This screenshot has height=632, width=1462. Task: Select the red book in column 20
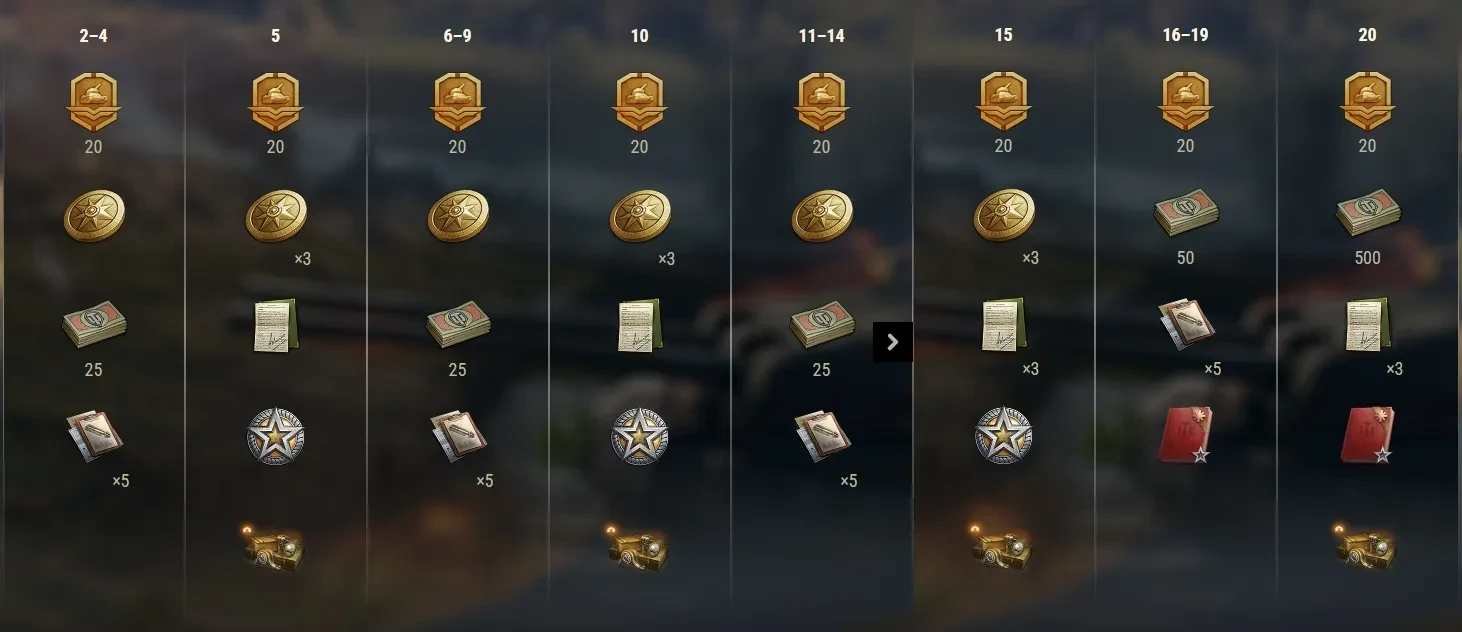1368,435
